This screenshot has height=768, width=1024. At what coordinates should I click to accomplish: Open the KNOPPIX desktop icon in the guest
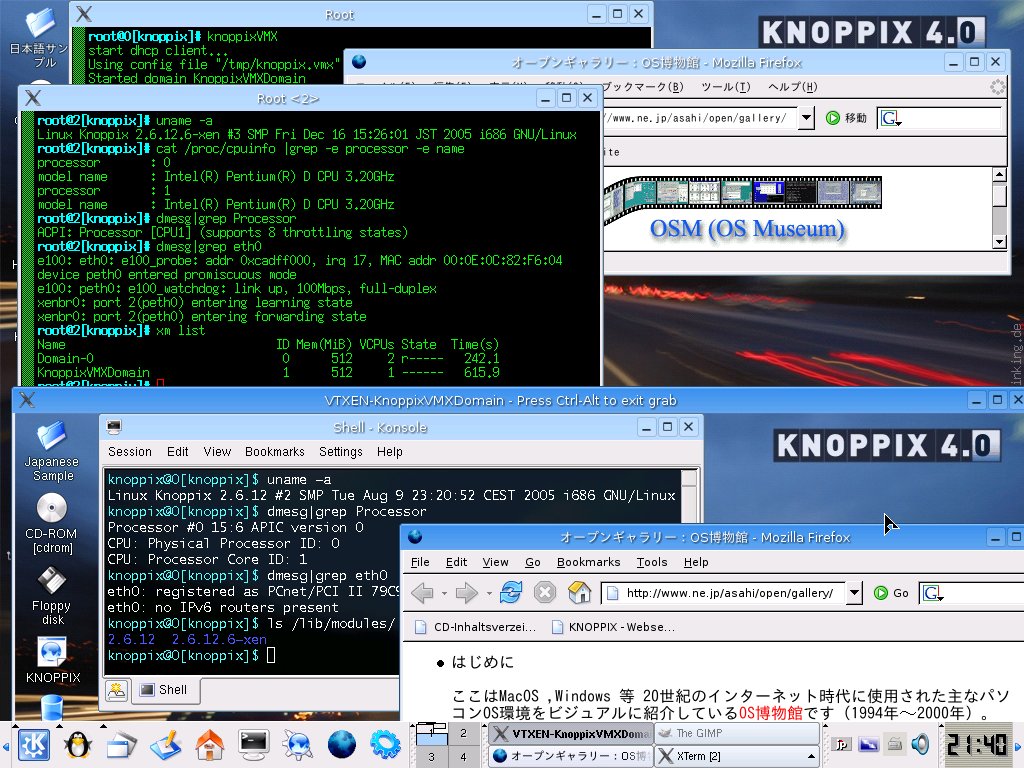(x=52, y=661)
